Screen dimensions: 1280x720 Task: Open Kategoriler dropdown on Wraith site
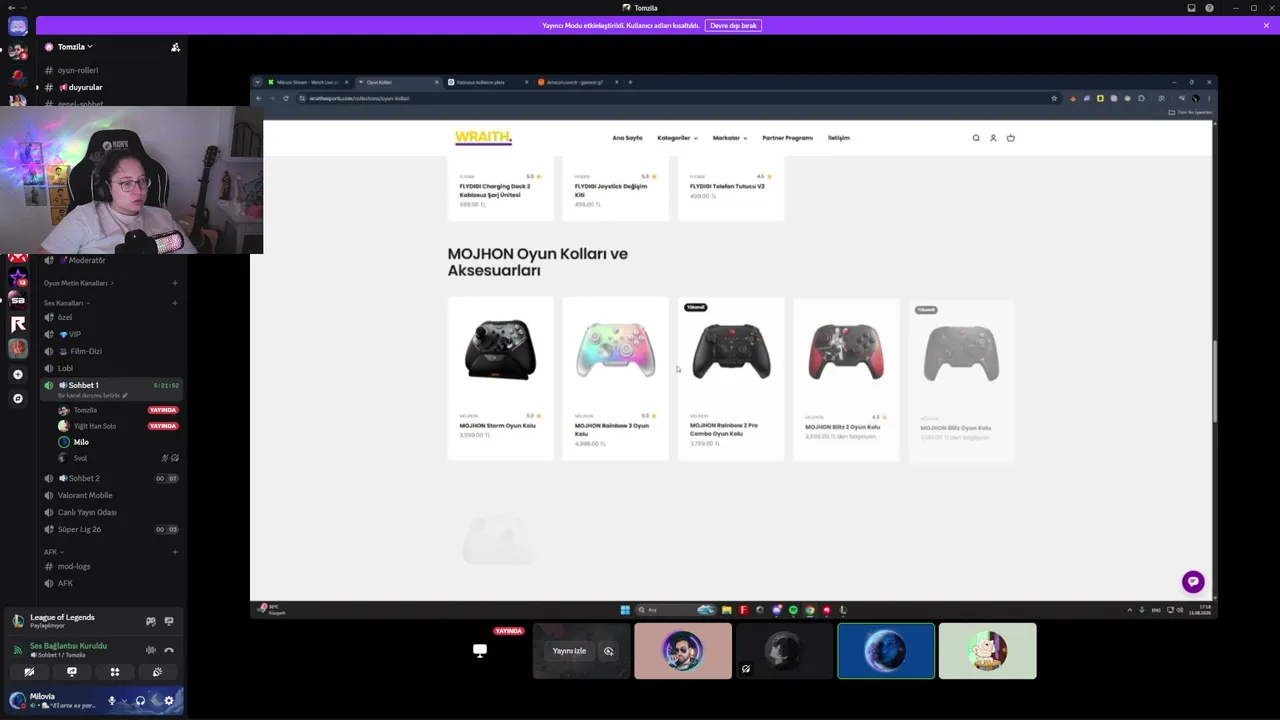(x=677, y=138)
